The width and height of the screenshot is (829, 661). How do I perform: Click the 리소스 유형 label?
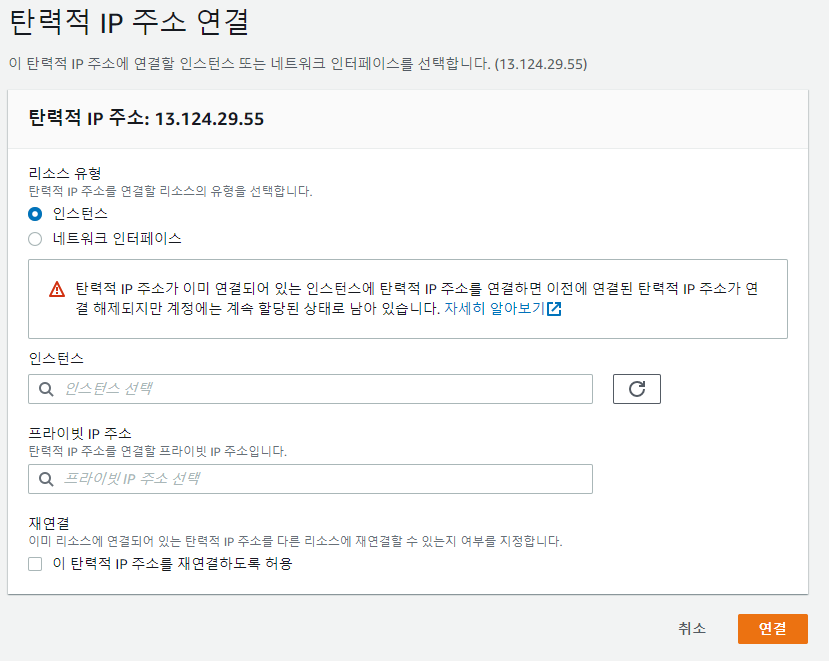tap(65, 173)
